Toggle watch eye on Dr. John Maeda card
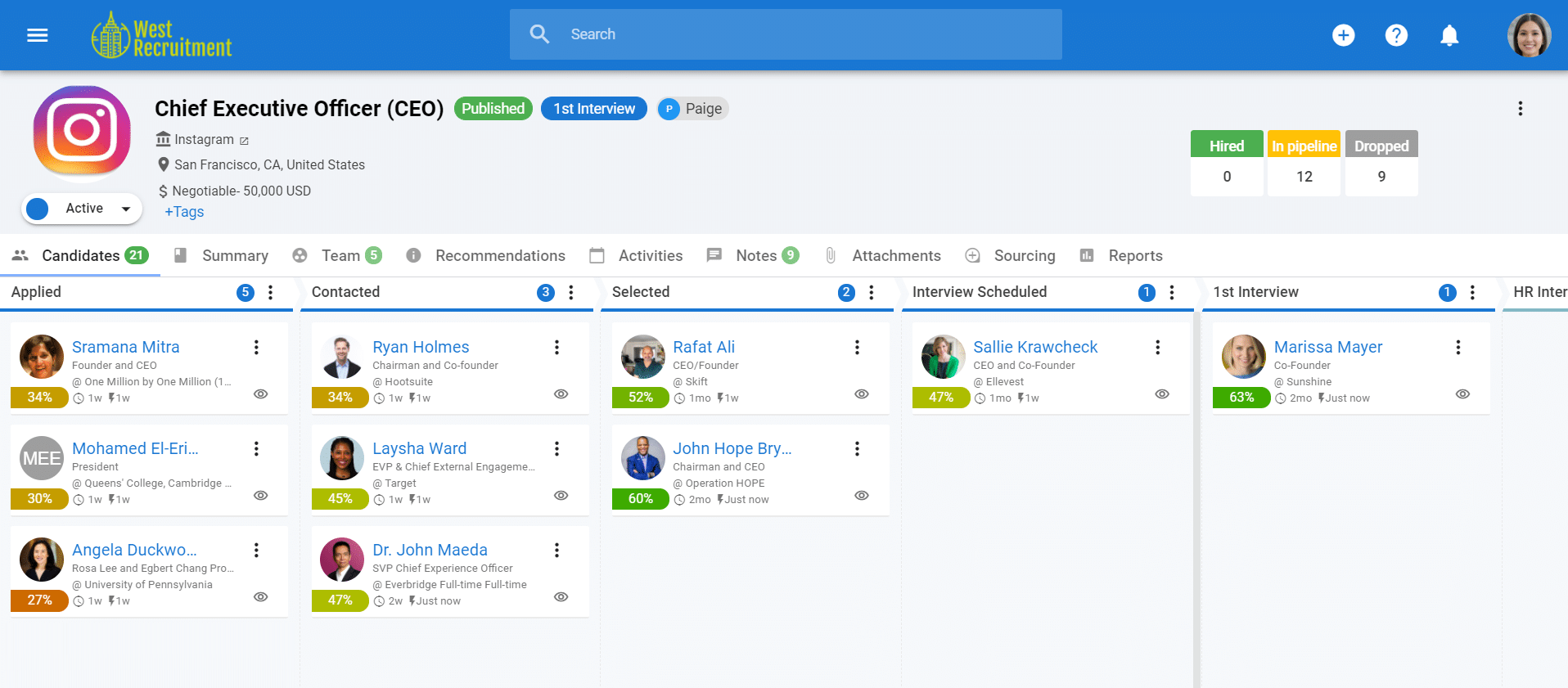This screenshot has width=1568, height=688. pos(561,597)
